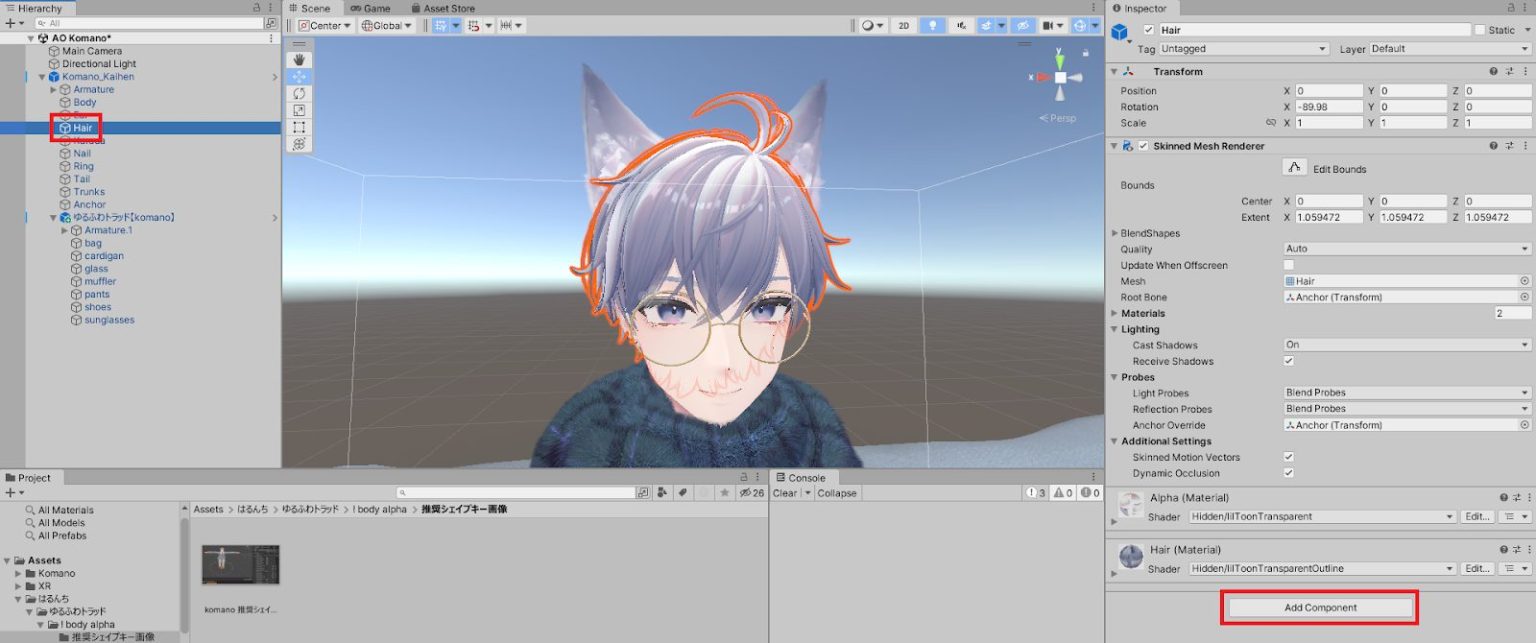The image size is (1536, 643).
Task: Switch to the Game tab
Action: point(371,8)
